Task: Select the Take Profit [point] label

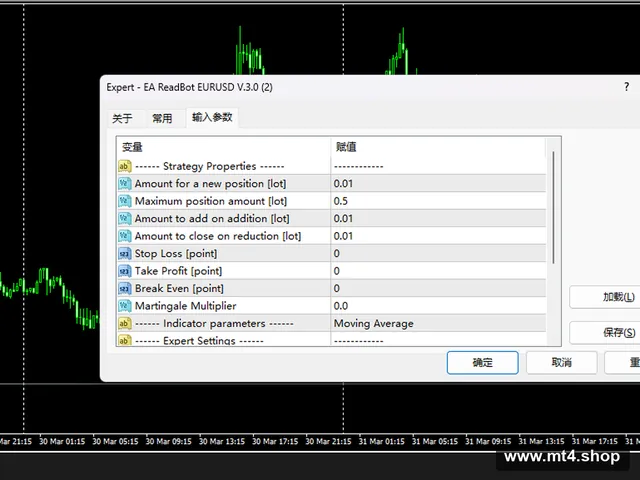Action: (178, 271)
